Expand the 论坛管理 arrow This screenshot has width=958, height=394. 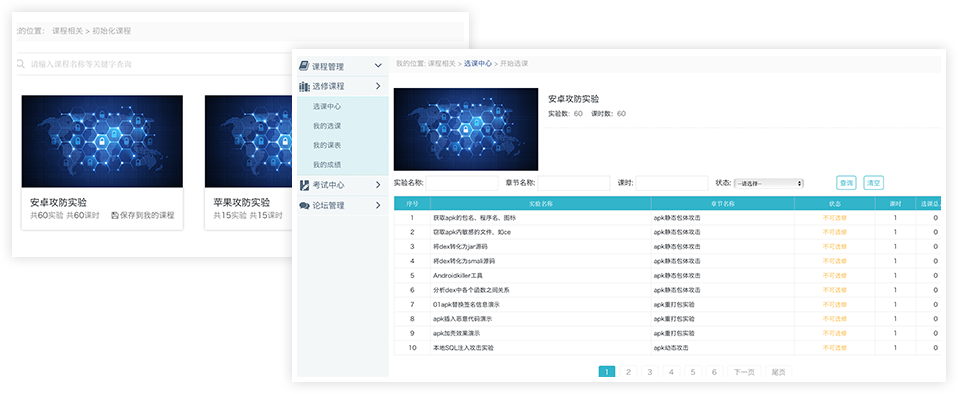click(x=378, y=206)
